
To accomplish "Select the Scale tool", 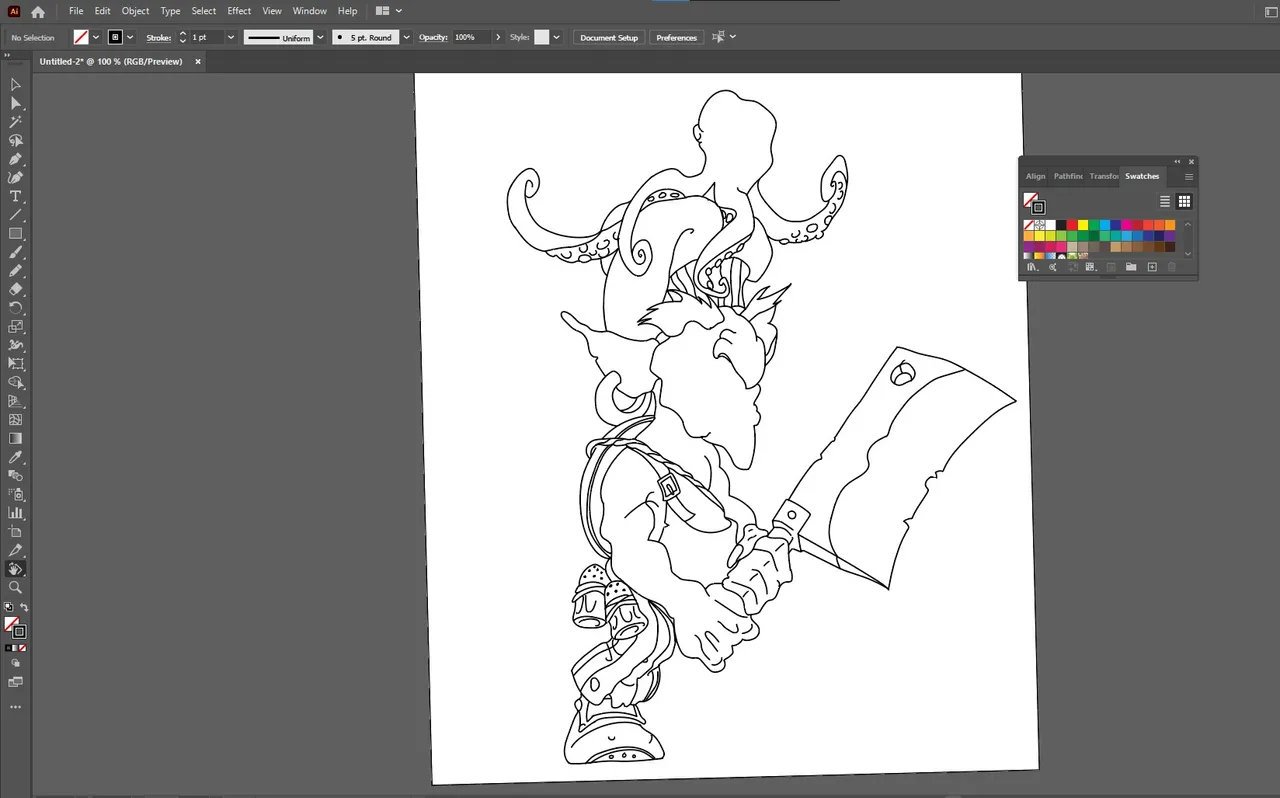I will point(15,326).
